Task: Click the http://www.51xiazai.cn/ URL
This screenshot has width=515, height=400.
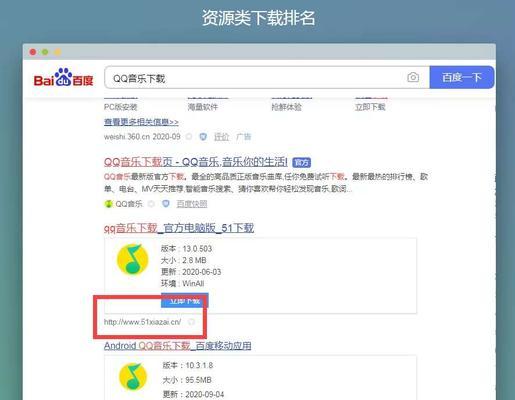Action: 143,322
